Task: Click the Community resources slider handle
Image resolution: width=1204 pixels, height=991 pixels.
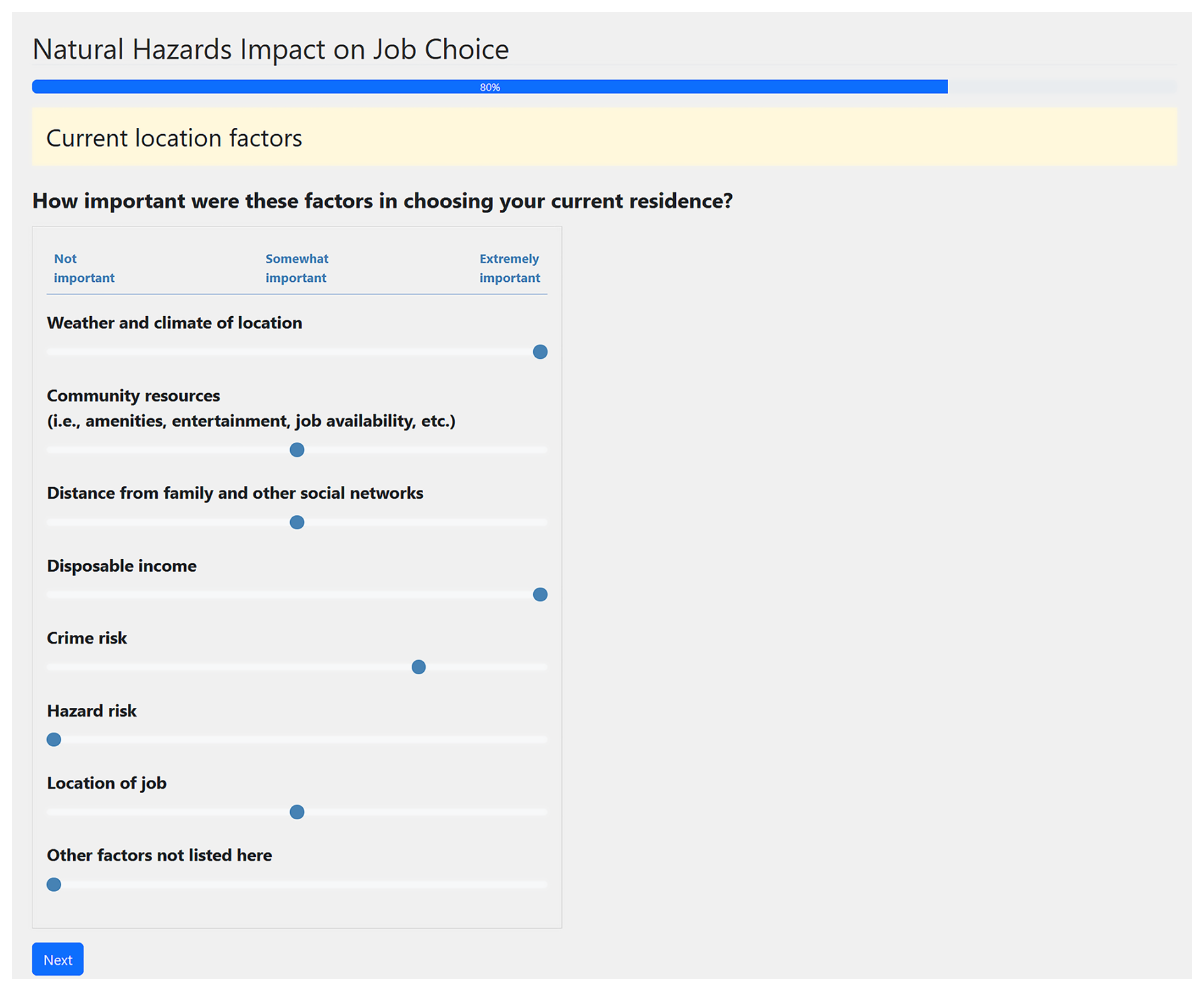Action: tap(297, 450)
